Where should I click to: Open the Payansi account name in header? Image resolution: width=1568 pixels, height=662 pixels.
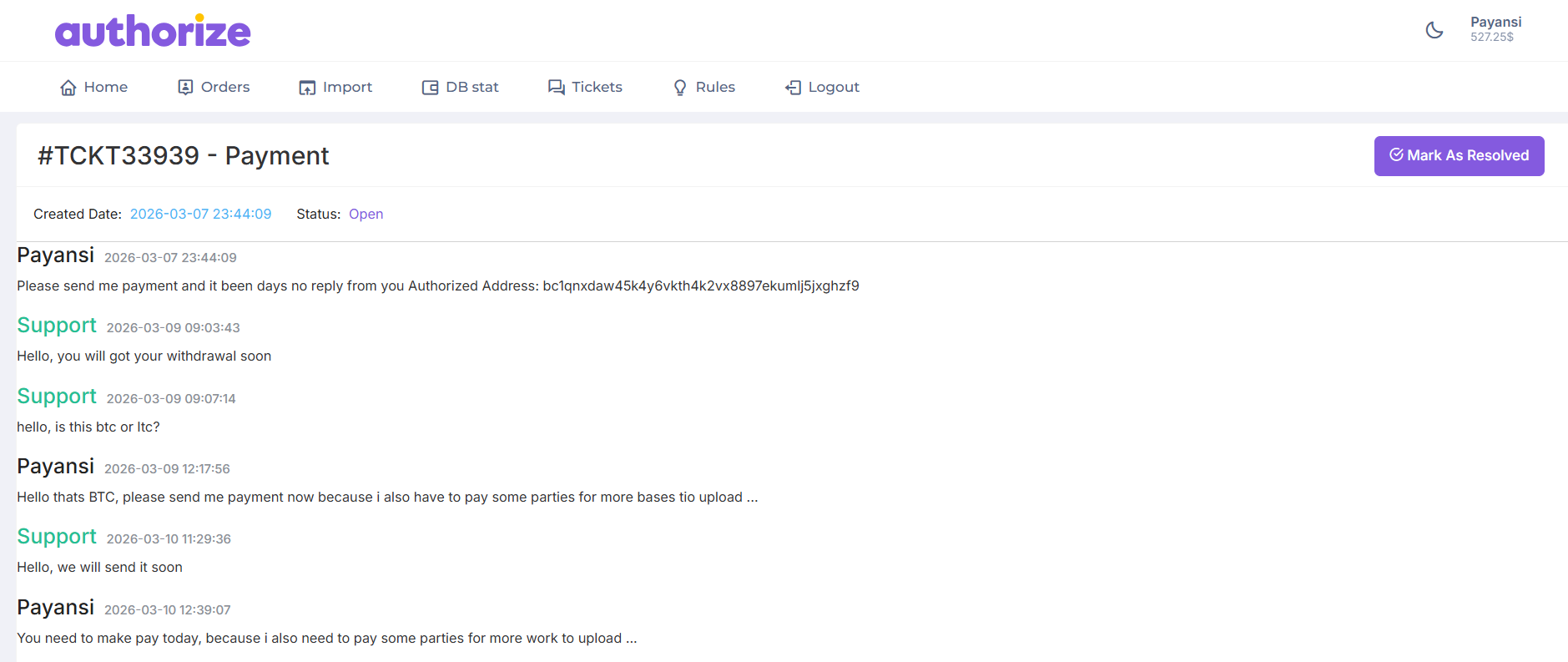click(1495, 22)
